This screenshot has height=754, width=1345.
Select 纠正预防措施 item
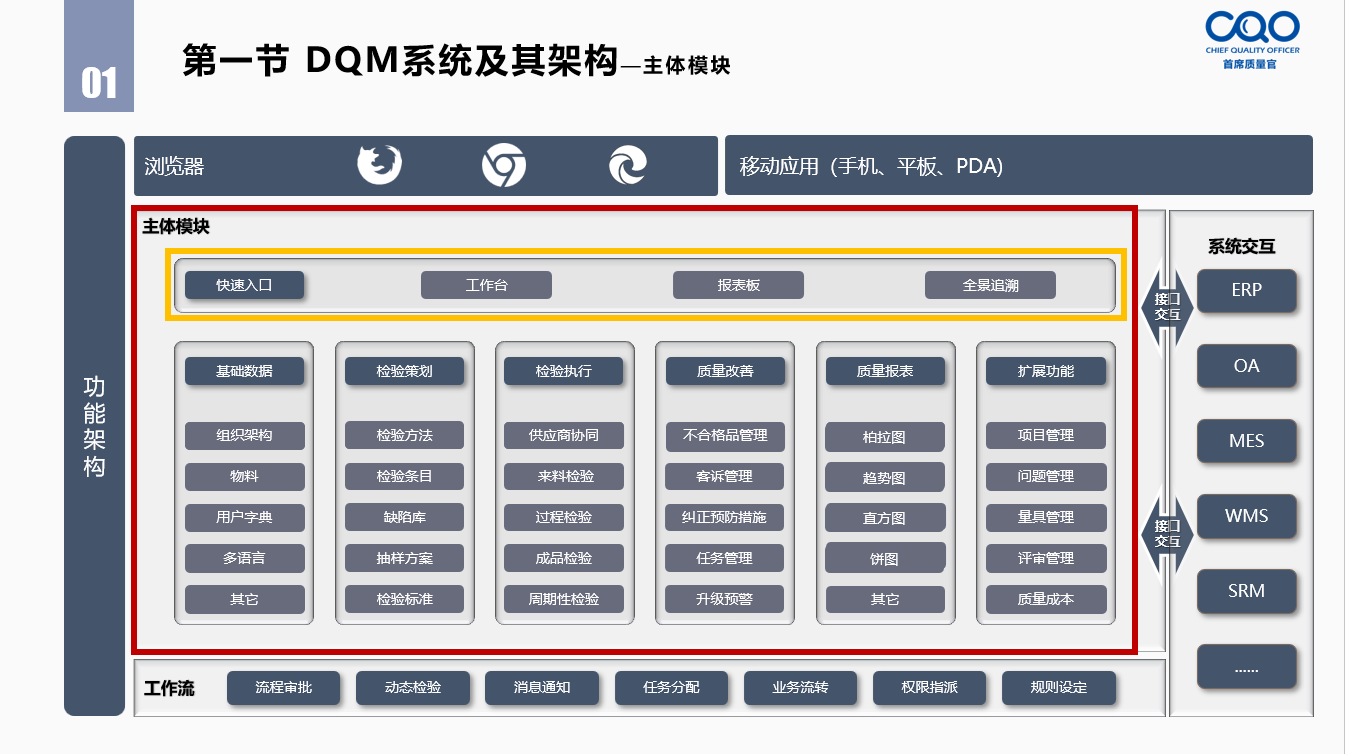click(x=725, y=517)
